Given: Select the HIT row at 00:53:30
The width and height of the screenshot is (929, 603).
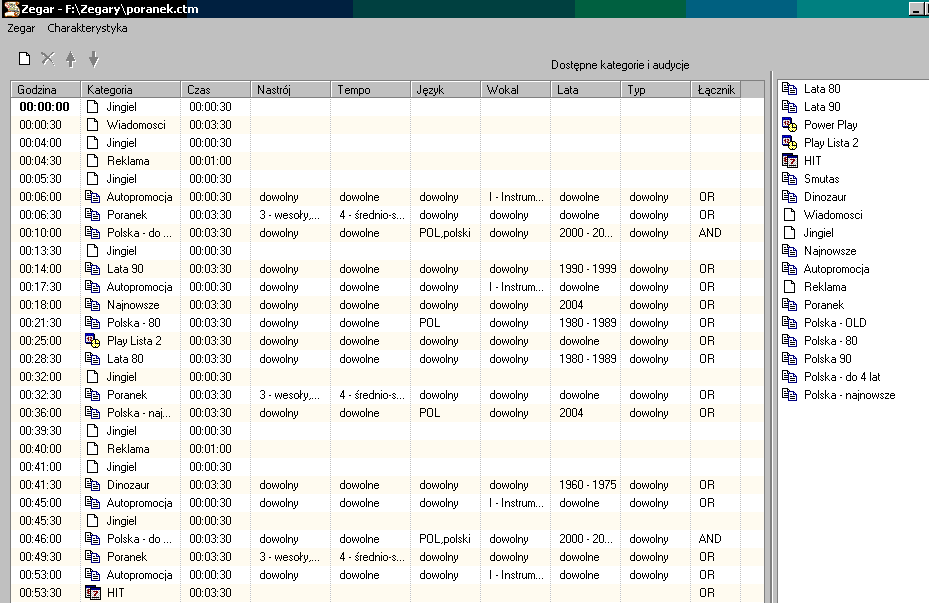Looking at the screenshot, I should tap(387, 593).
